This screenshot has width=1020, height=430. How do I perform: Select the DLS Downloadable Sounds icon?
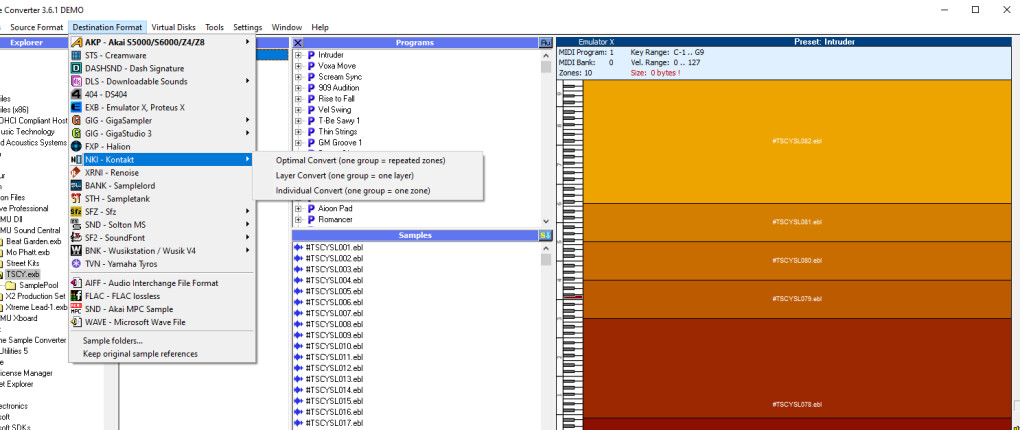coord(76,81)
